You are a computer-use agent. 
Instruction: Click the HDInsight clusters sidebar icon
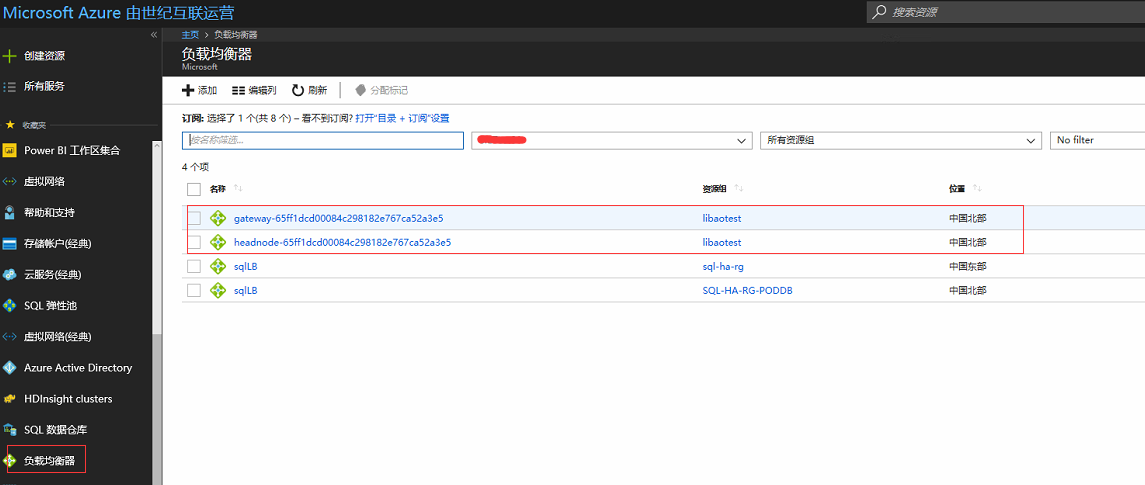click(10, 399)
